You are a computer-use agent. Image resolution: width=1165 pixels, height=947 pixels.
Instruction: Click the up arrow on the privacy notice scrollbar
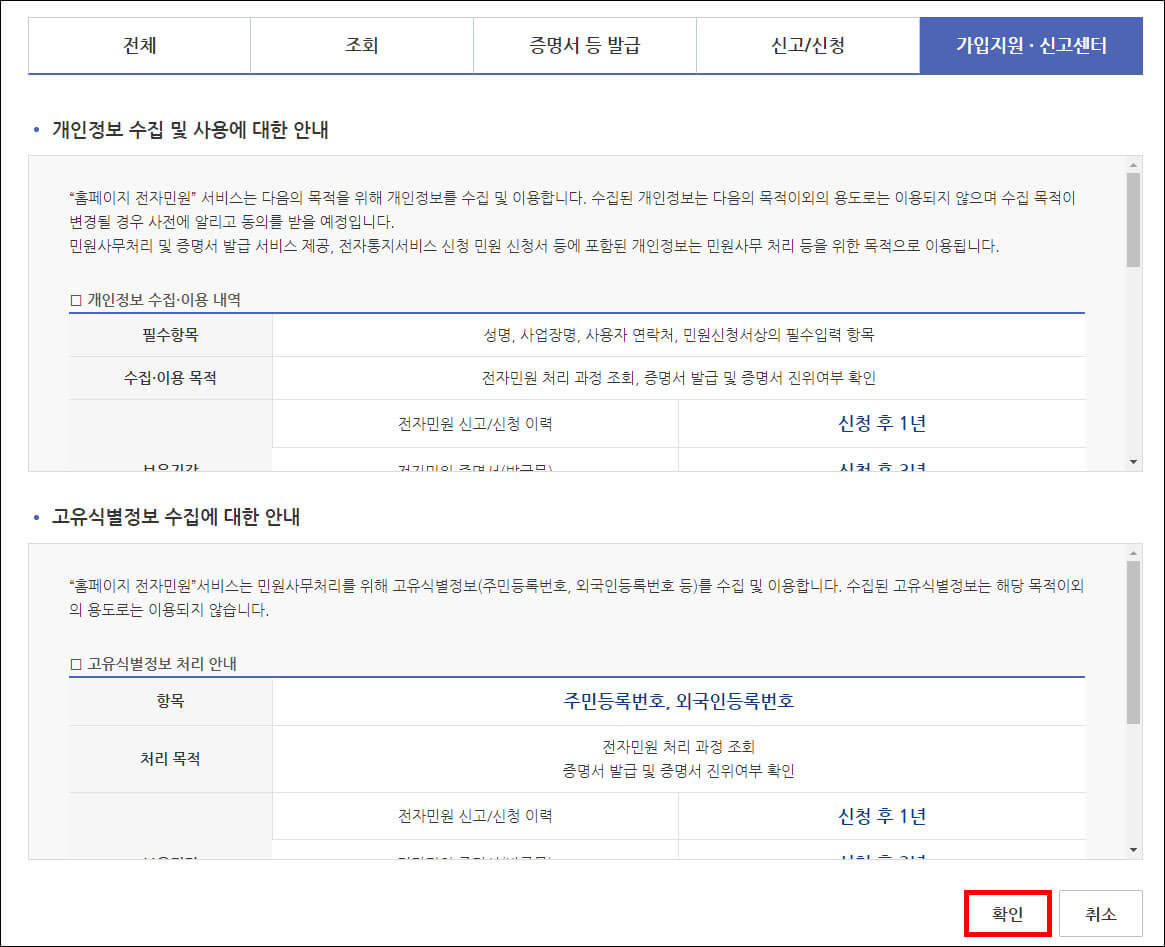tap(1133, 163)
